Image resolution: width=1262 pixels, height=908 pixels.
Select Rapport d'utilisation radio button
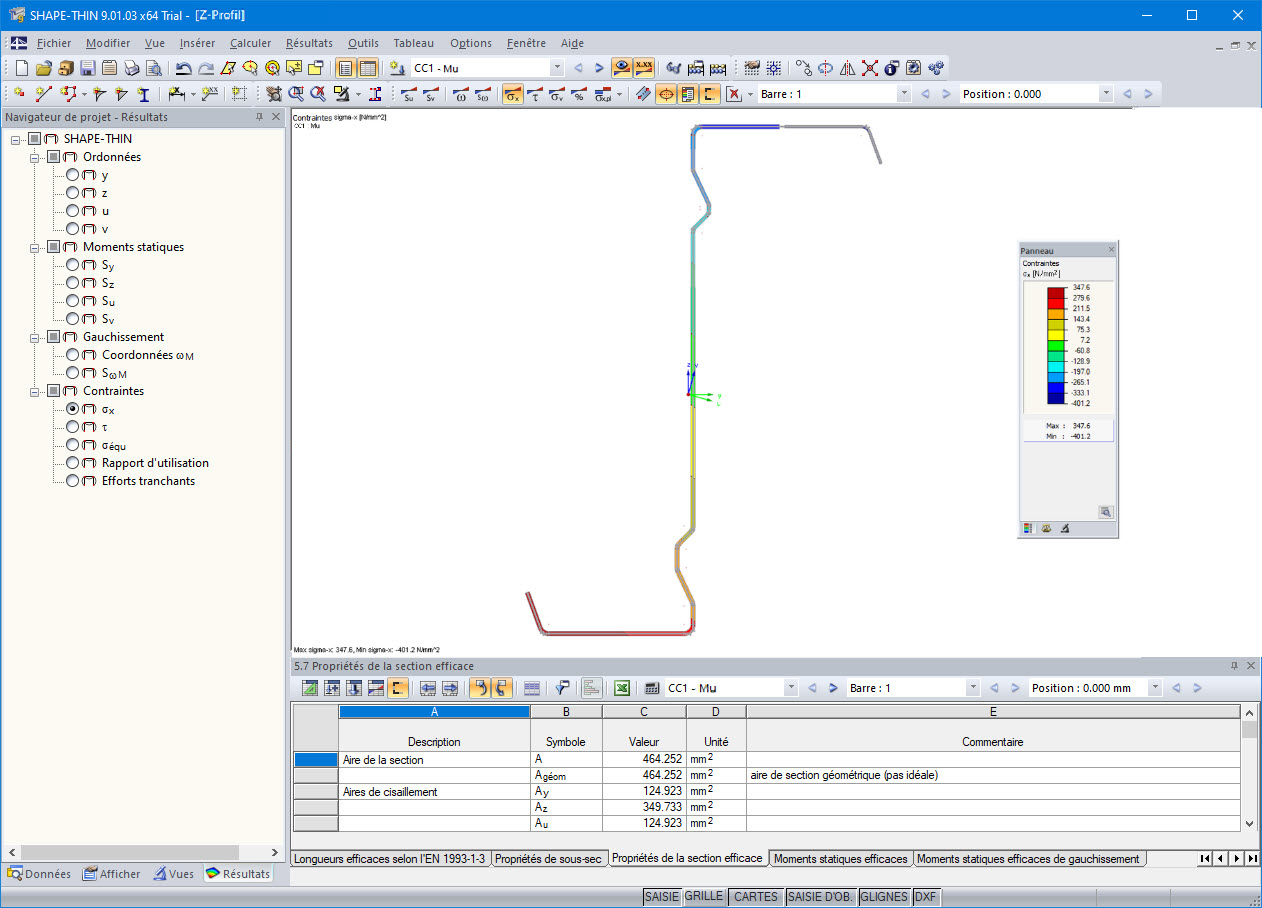point(73,463)
